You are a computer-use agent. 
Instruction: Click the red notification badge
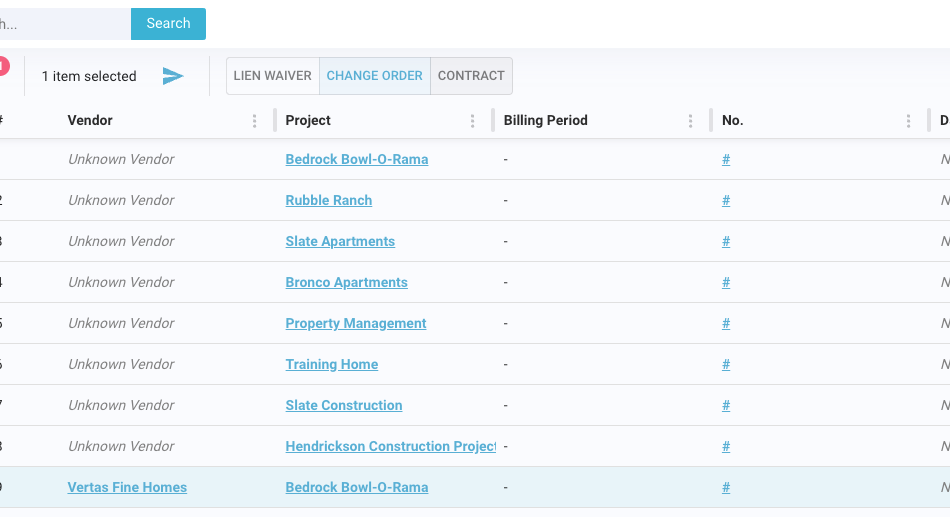tap(3, 66)
